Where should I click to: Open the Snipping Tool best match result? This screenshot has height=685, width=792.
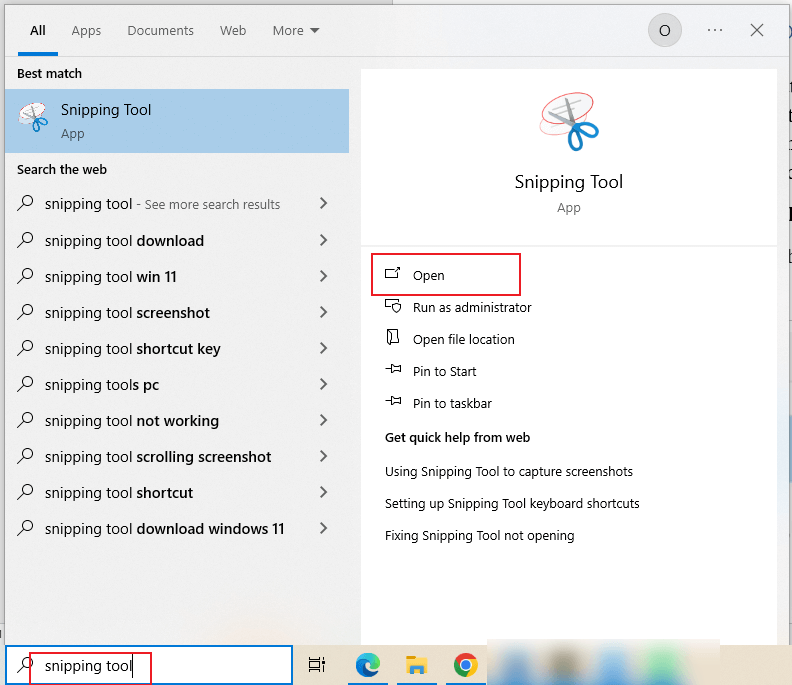[x=177, y=121]
